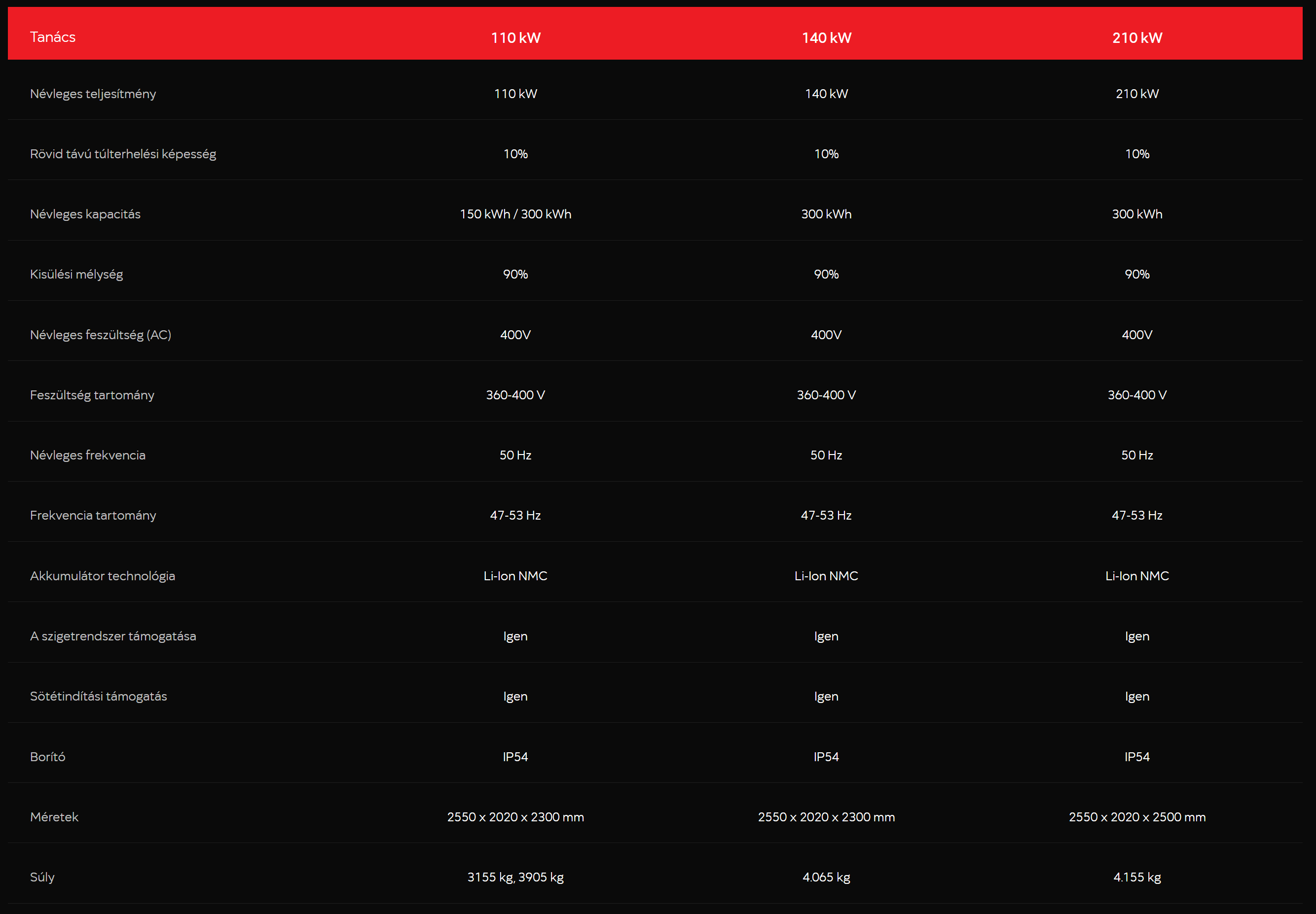Click the Névleges kapacitás row label
The width and height of the screenshot is (1316, 914).
tap(85, 214)
